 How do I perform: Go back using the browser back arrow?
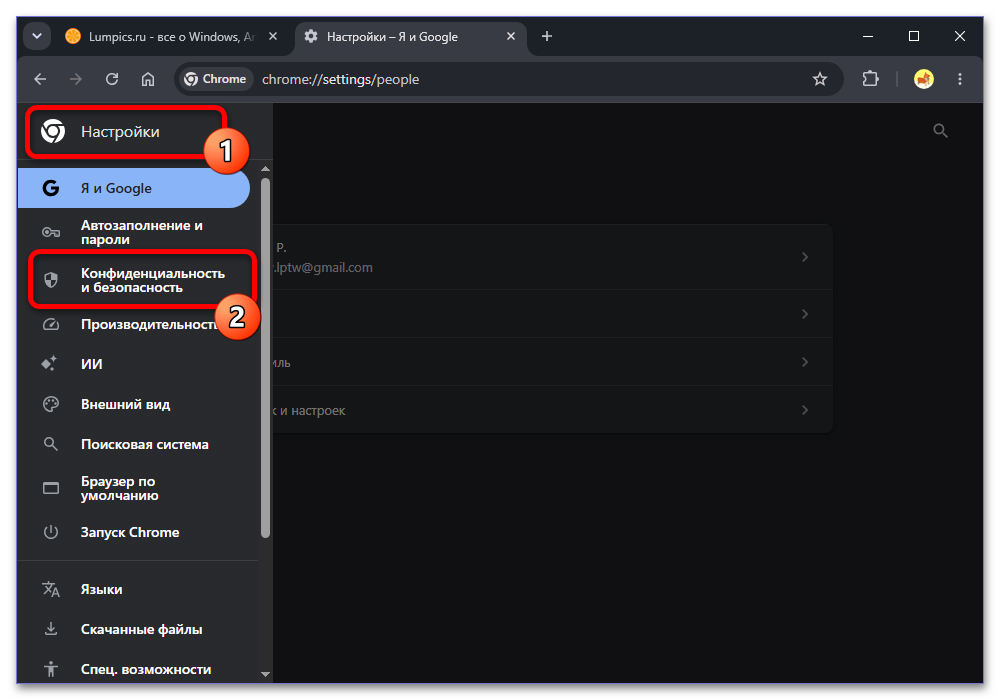point(40,79)
